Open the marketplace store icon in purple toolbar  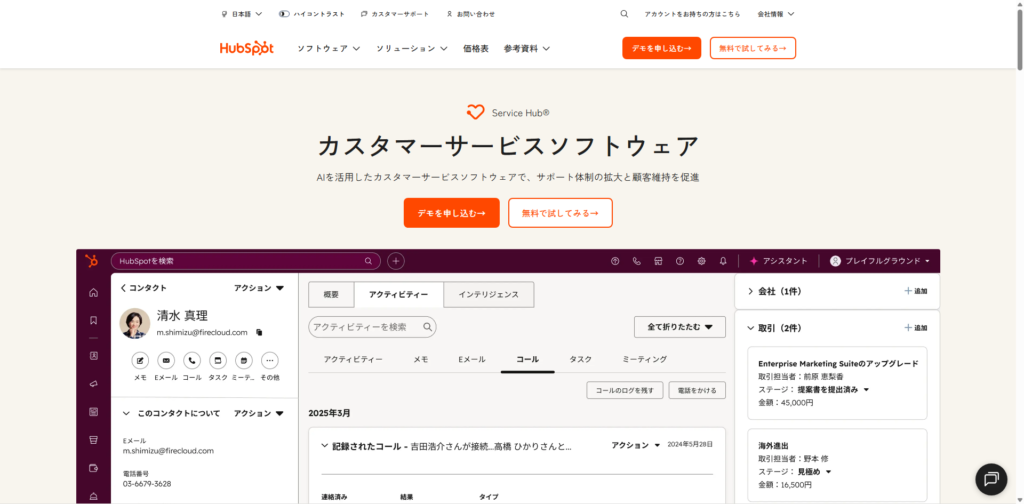pyautogui.click(x=658, y=261)
